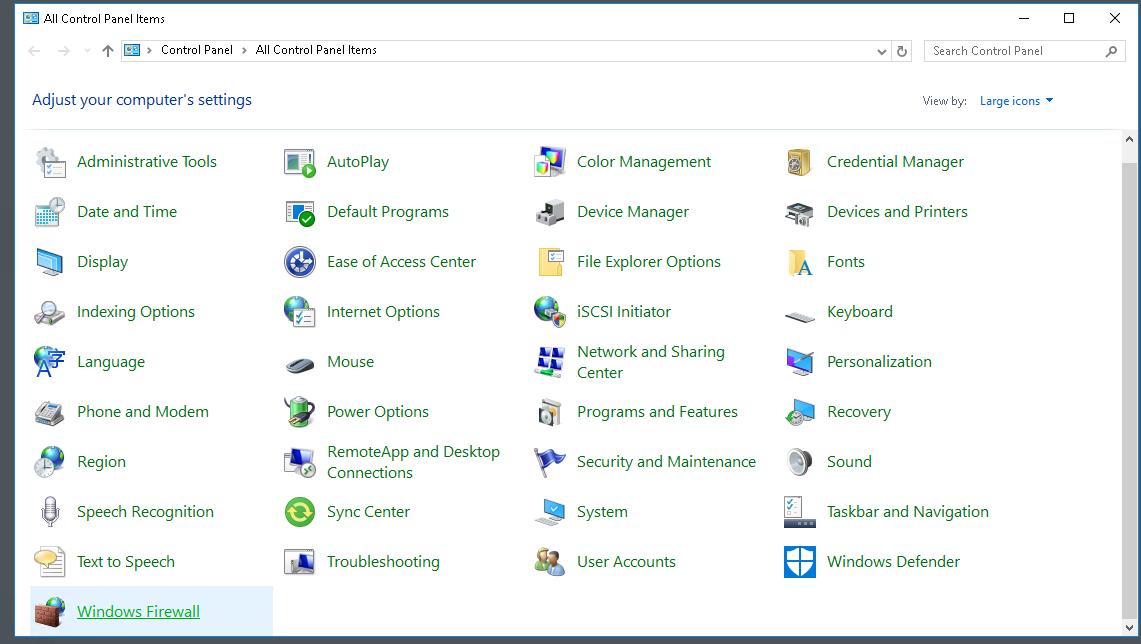Expand chevron after Control Panel in breadcrumb
1141x644 pixels.
click(244, 50)
